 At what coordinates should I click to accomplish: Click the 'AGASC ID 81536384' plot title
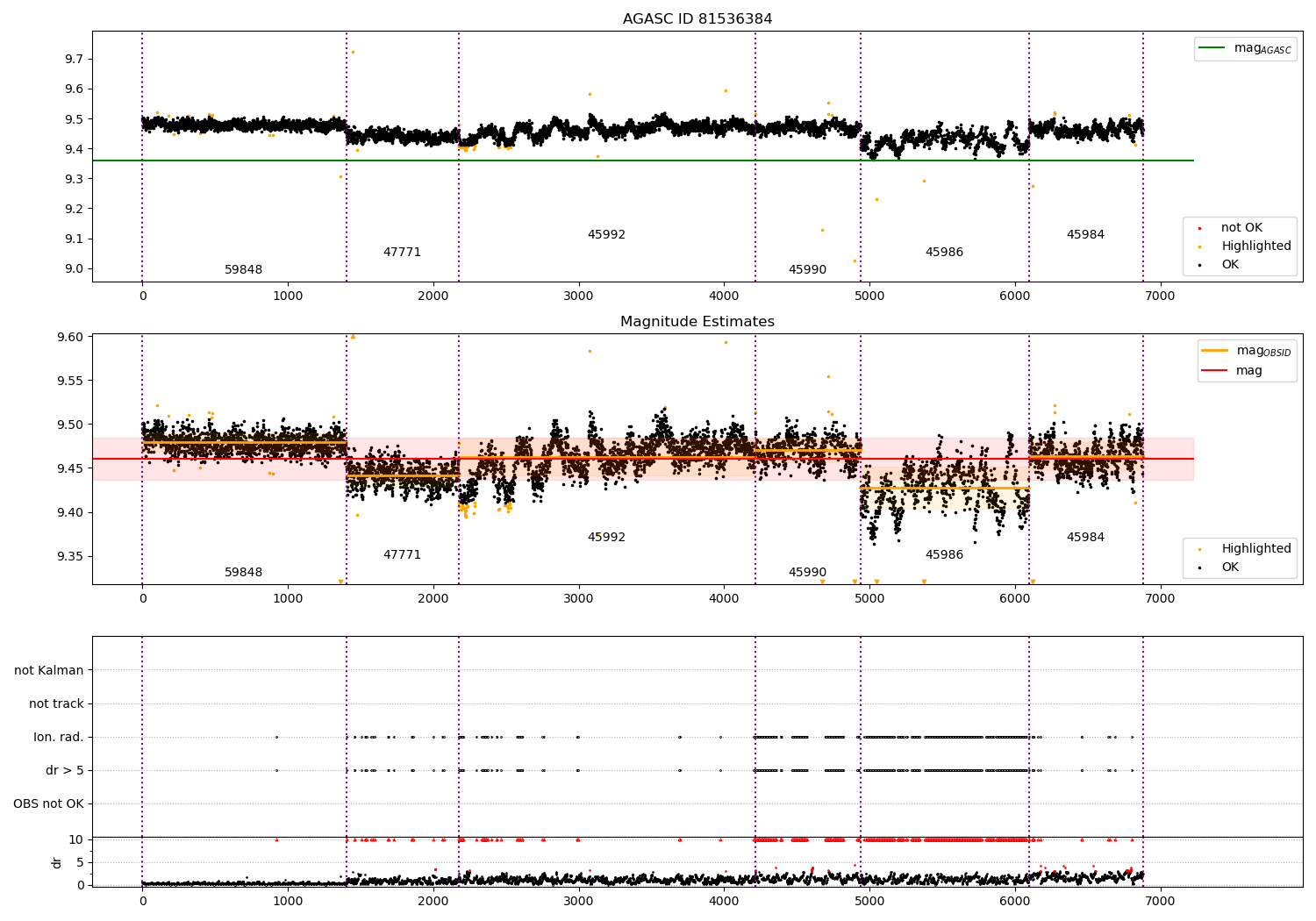tap(697, 19)
